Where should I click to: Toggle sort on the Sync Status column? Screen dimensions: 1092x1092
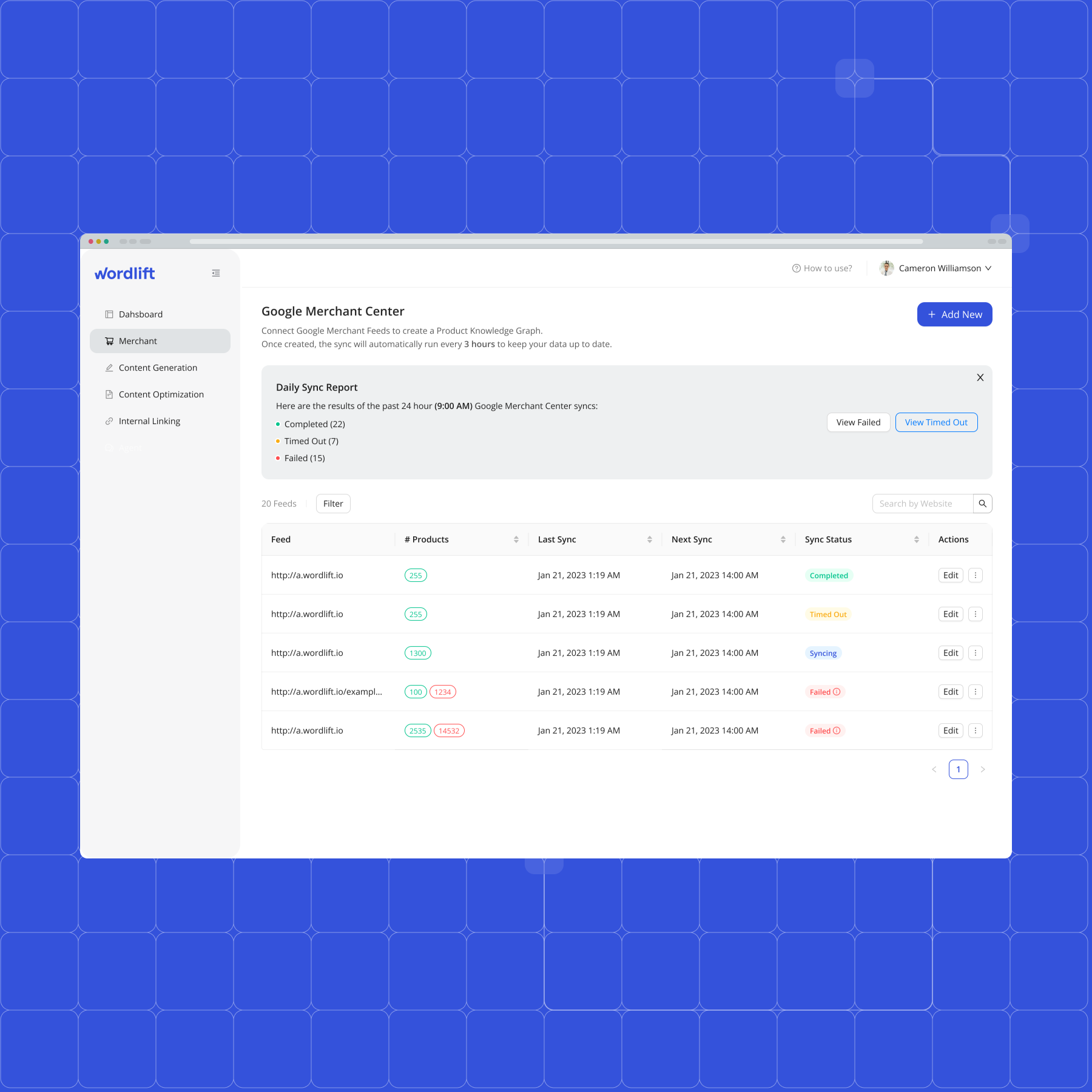(917, 539)
